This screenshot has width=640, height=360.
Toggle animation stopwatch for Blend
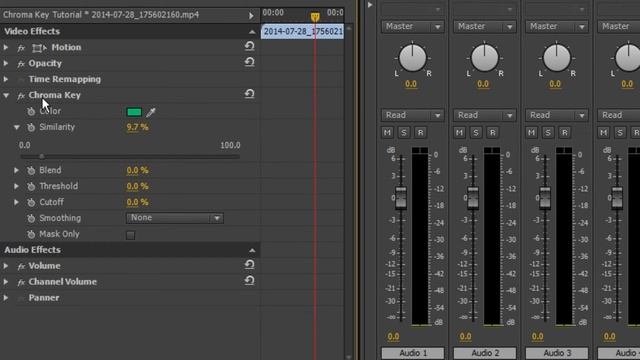pos(31,171)
